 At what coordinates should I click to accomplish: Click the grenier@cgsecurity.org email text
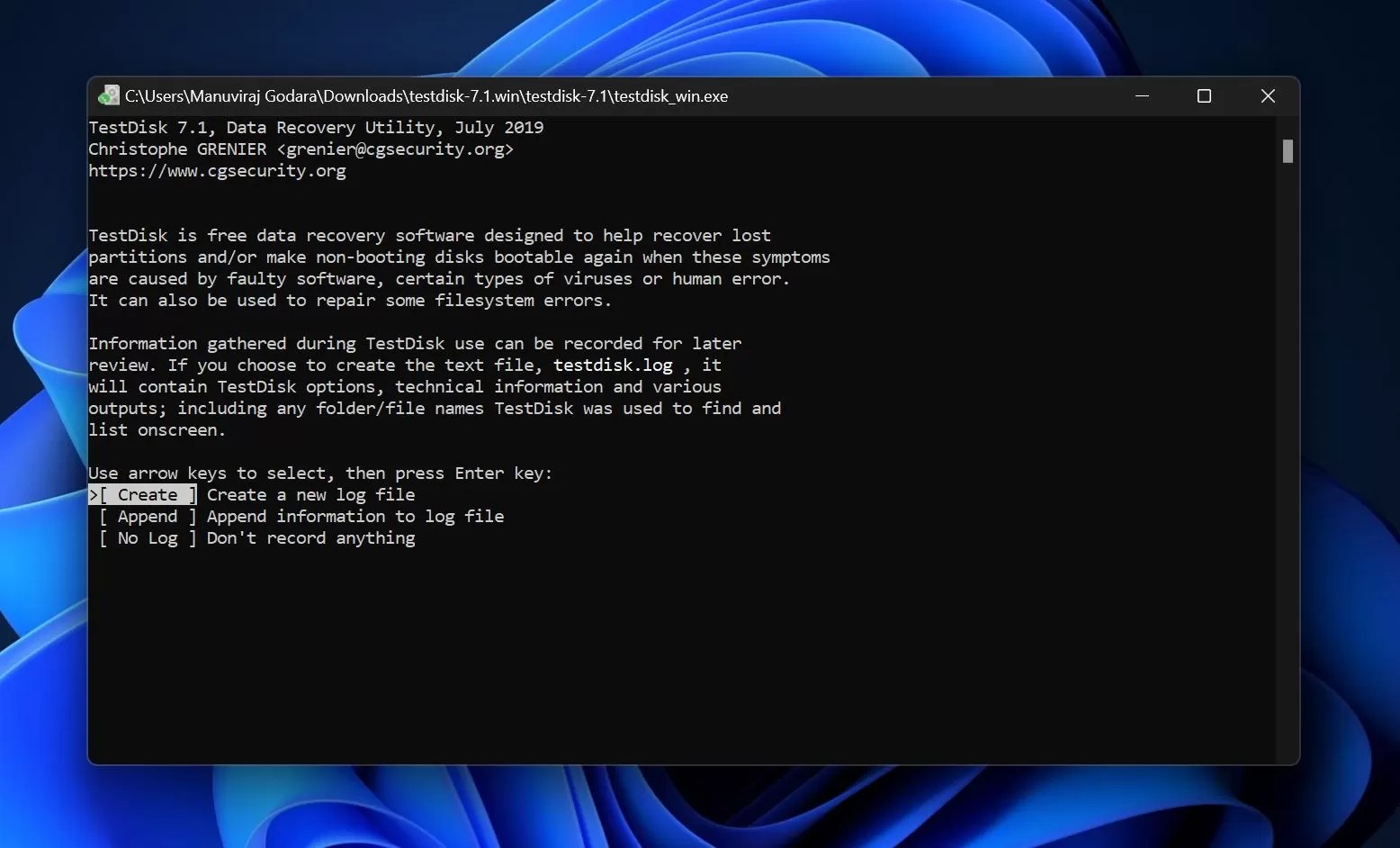point(396,149)
